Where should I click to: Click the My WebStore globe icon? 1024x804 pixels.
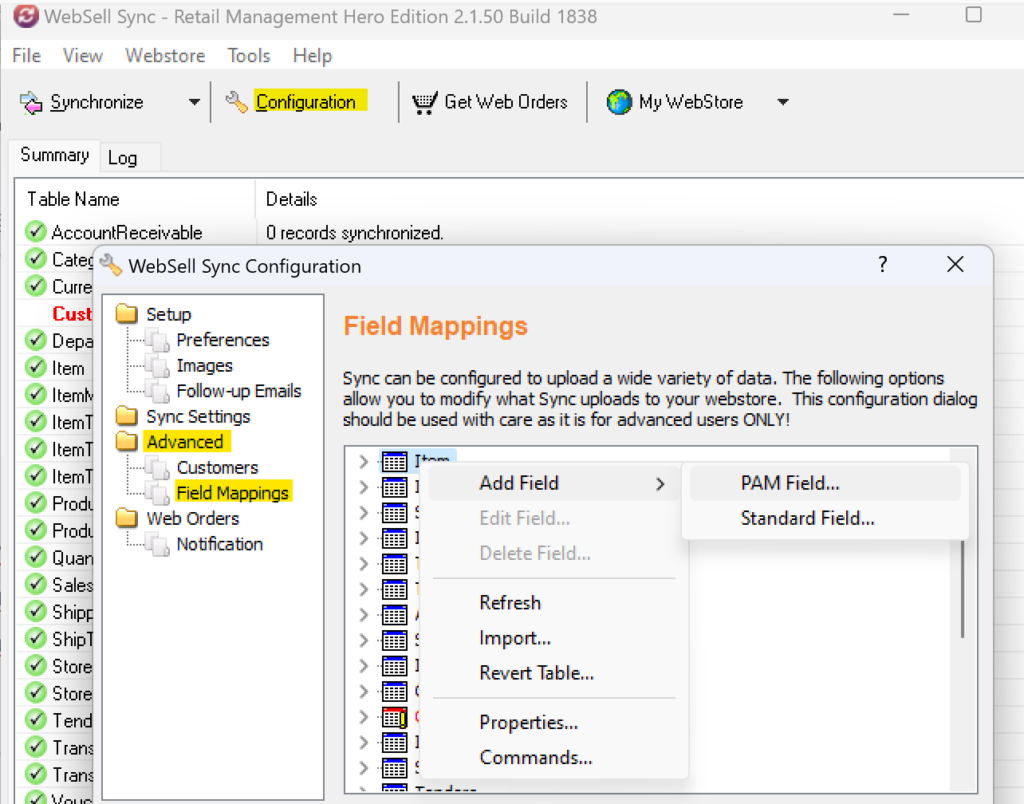tap(618, 102)
